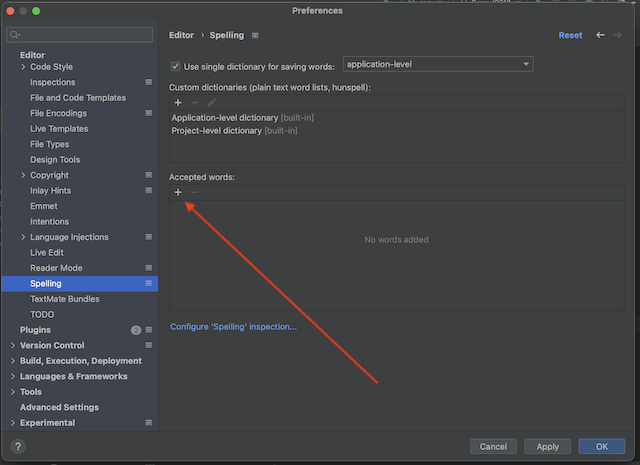
Task: Expand the Experimental section
Action: (13, 423)
